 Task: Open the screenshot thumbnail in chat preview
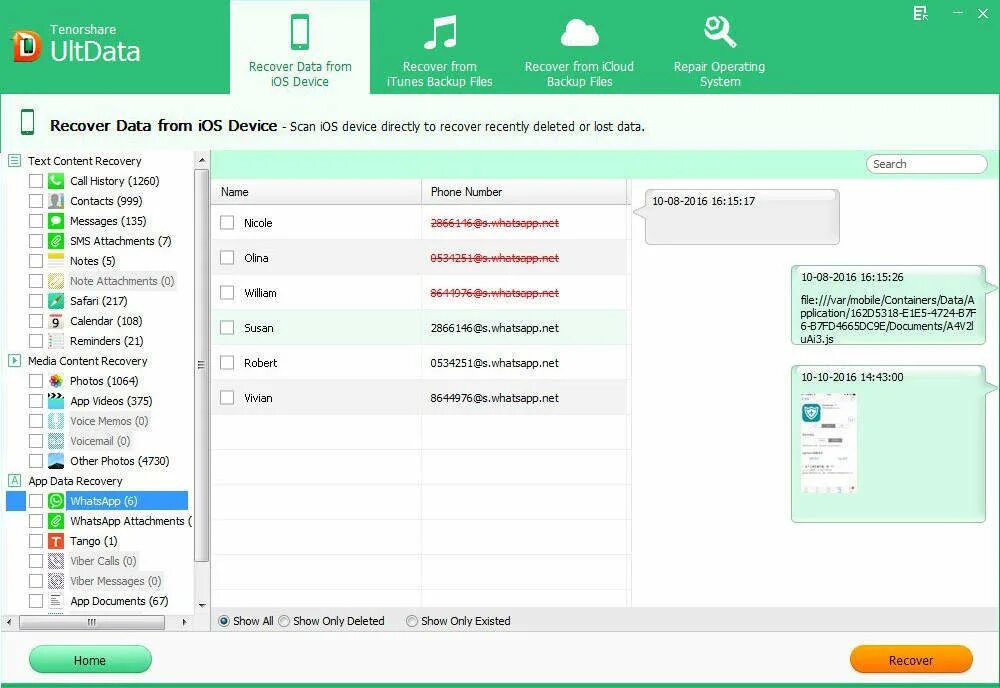pos(828,443)
